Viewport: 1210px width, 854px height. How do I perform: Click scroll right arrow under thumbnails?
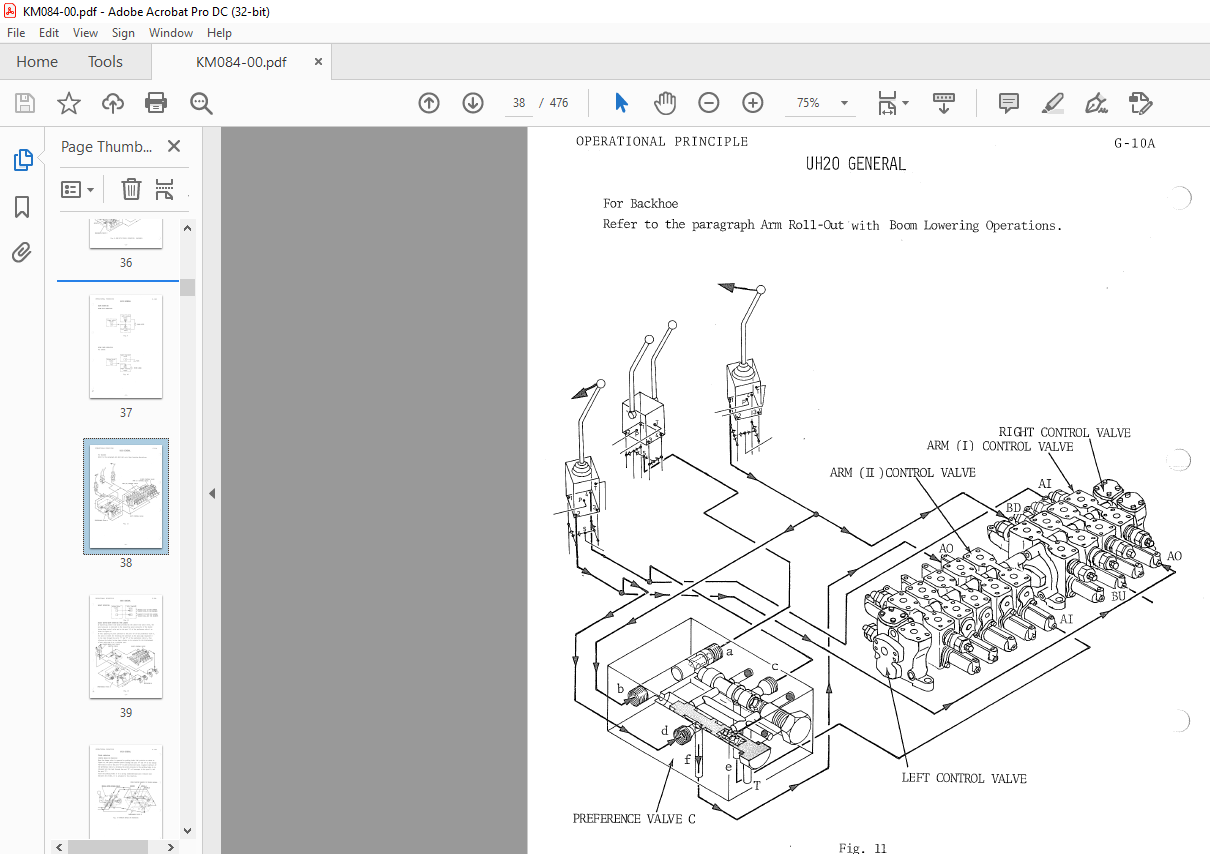coord(171,847)
